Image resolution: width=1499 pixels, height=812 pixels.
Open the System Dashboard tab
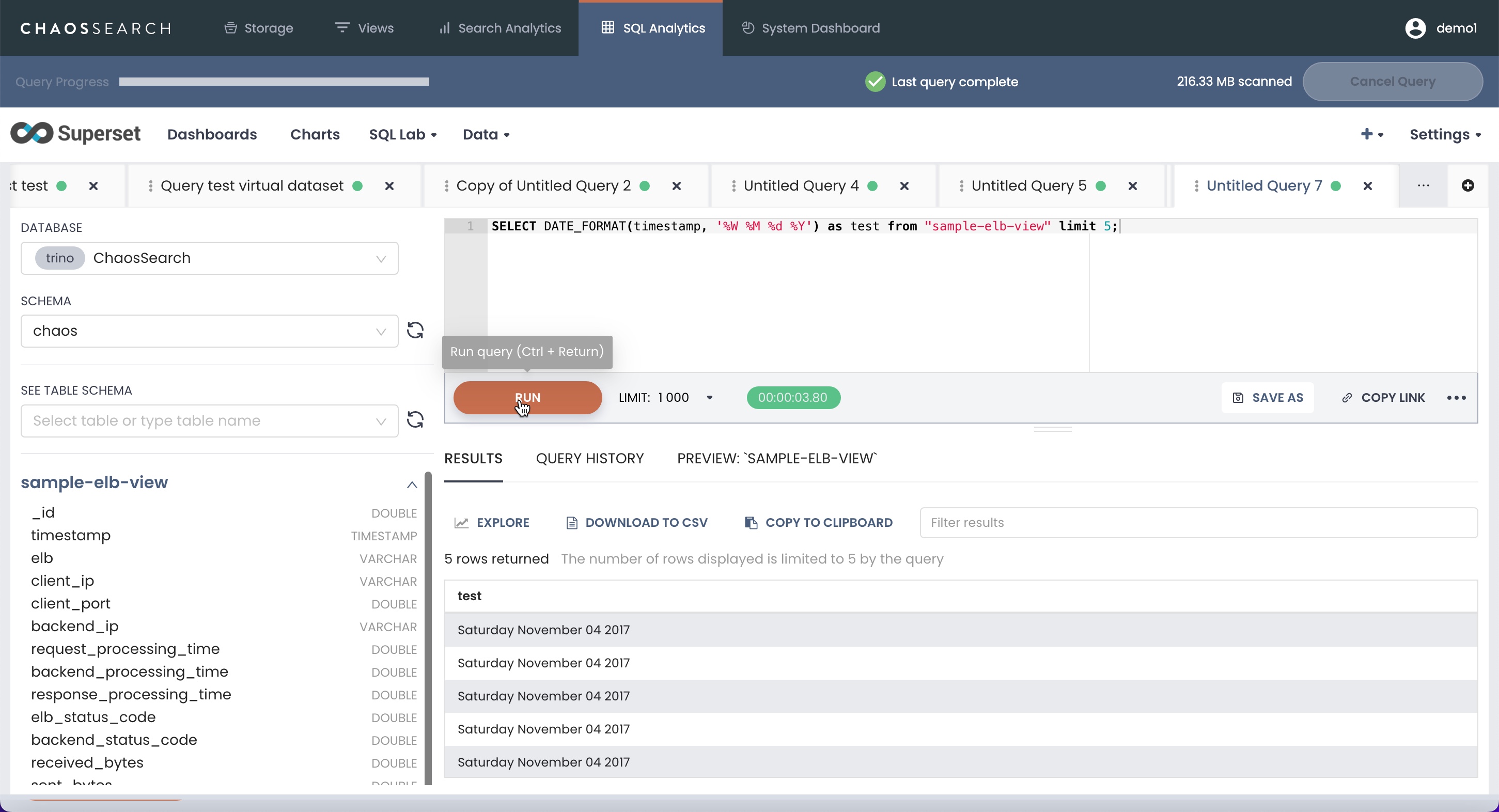810,28
